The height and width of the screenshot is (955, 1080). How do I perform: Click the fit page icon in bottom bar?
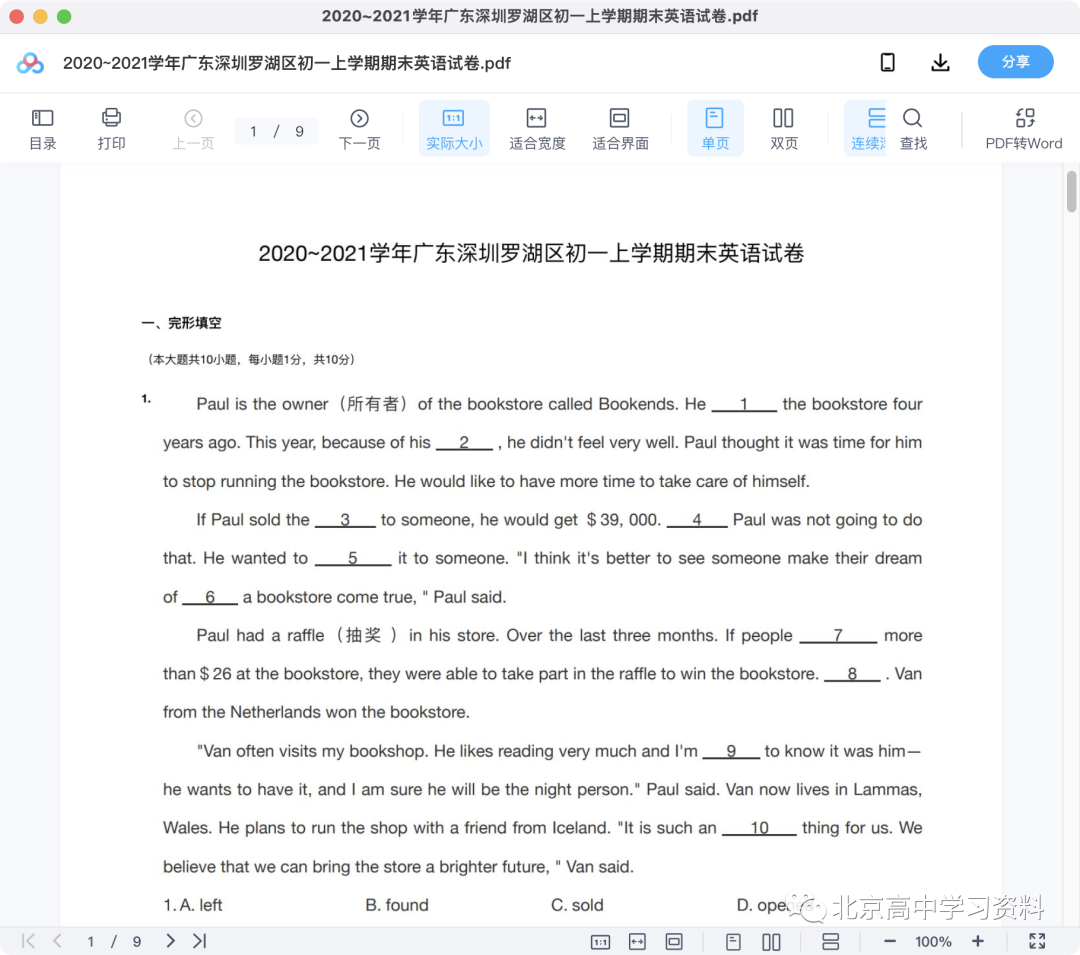[x=674, y=941]
